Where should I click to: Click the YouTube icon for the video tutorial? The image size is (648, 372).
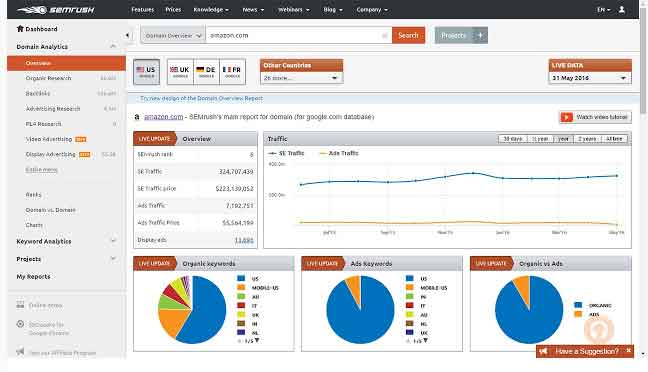click(x=567, y=117)
